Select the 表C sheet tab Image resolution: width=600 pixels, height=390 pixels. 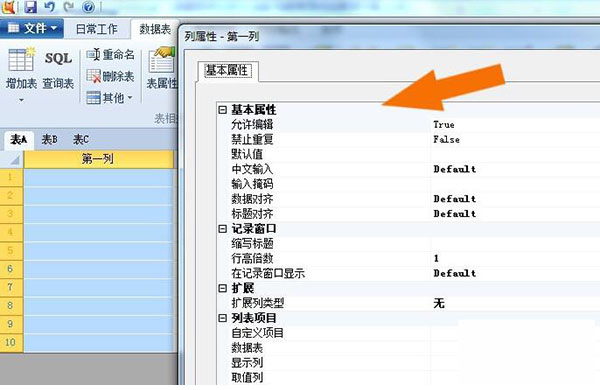(x=81, y=140)
